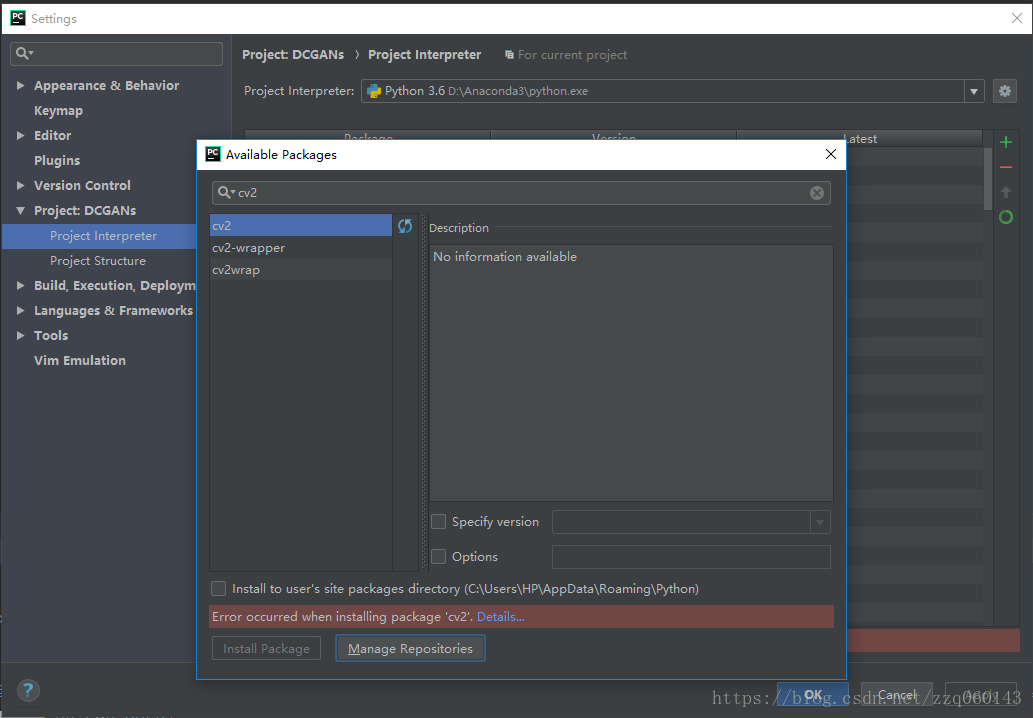Click Install Package button
The width and height of the screenshot is (1033, 718).
(266, 649)
